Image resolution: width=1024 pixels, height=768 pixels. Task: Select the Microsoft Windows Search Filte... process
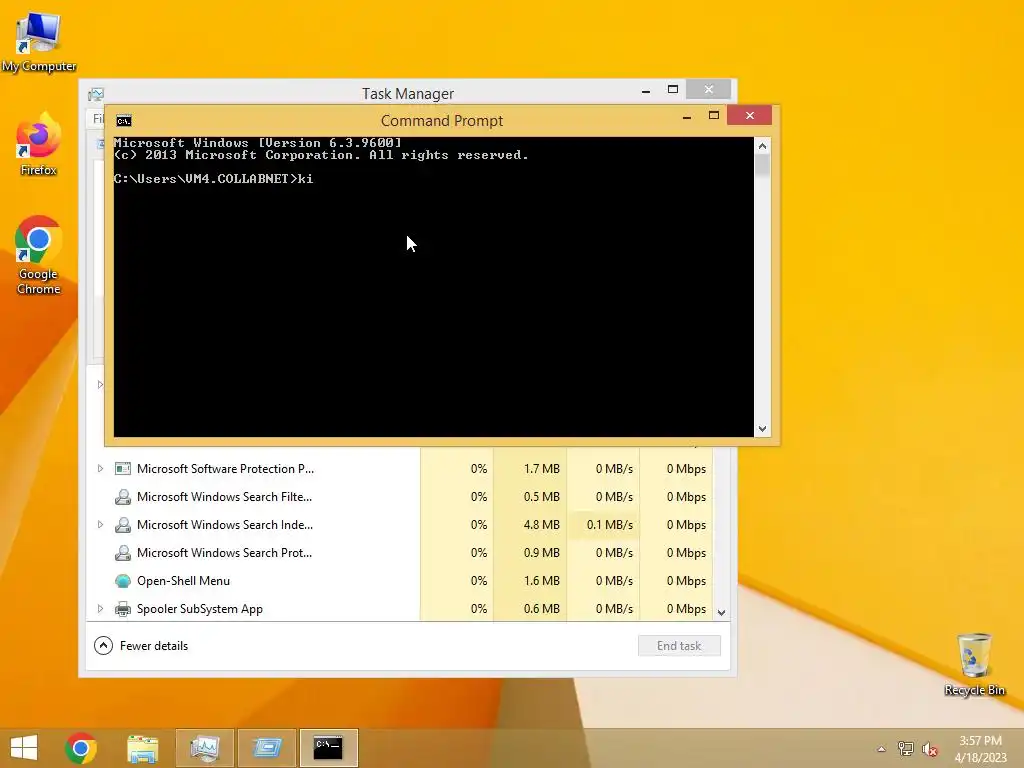(x=225, y=497)
